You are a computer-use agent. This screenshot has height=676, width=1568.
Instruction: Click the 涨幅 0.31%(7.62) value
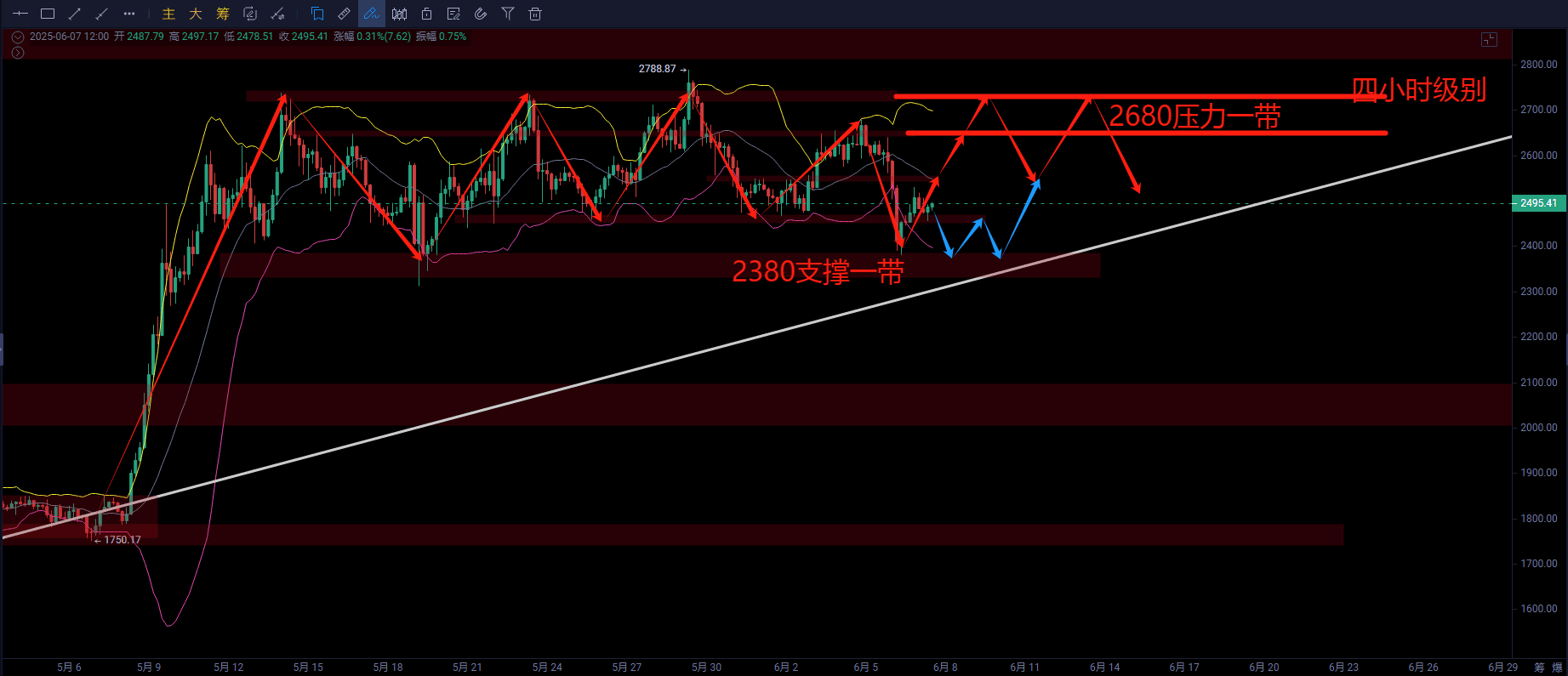[372, 37]
